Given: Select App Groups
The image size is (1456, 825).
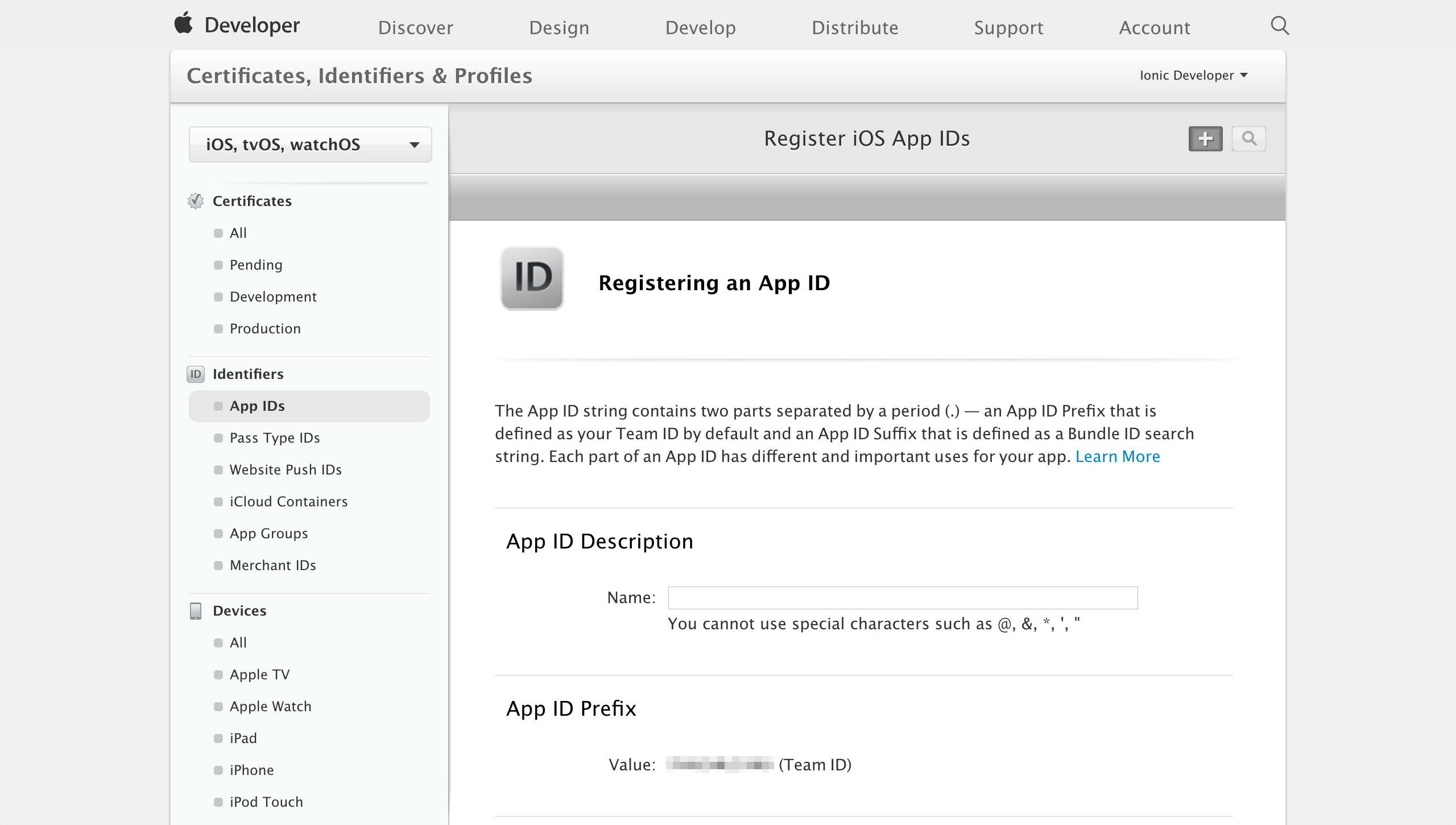Looking at the screenshot, I should pos(268,533).
